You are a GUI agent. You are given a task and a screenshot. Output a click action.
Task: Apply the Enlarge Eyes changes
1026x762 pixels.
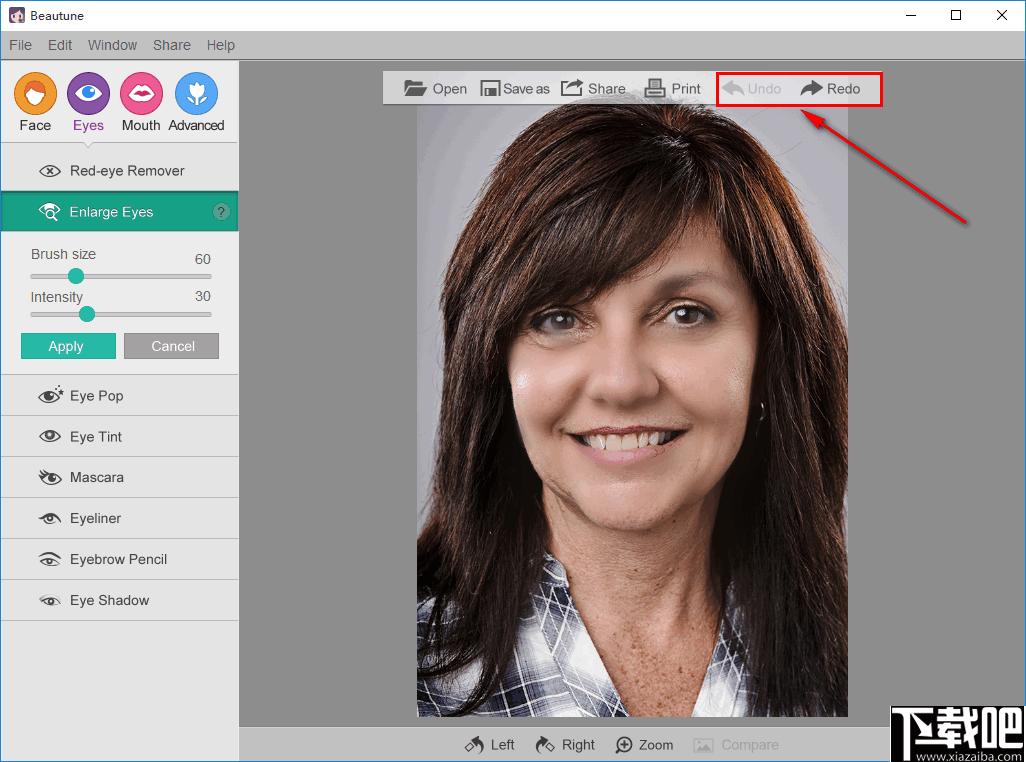(x=68, y=346)
